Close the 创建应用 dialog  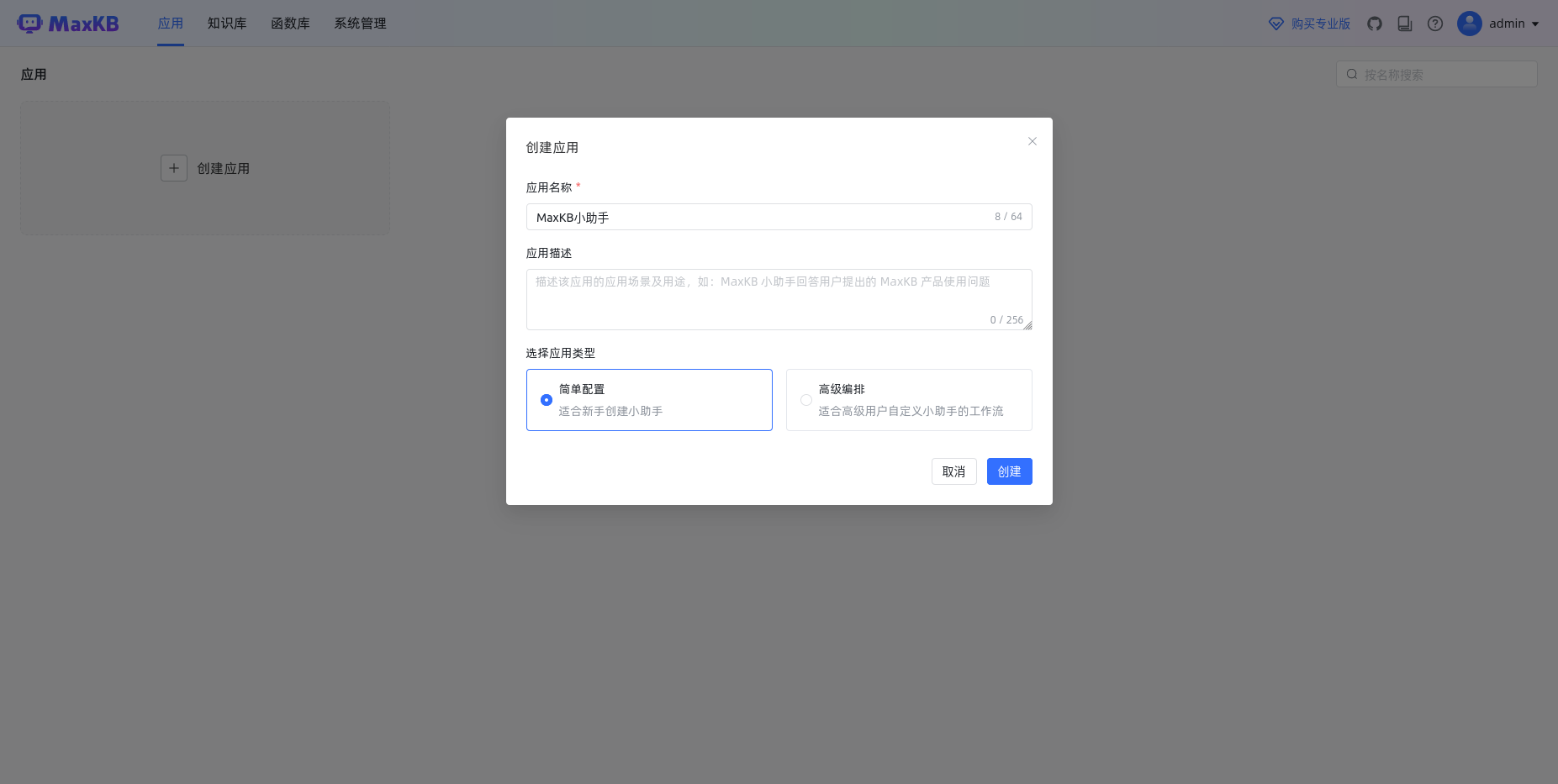pyautogui.click(x=1033, y=141)
